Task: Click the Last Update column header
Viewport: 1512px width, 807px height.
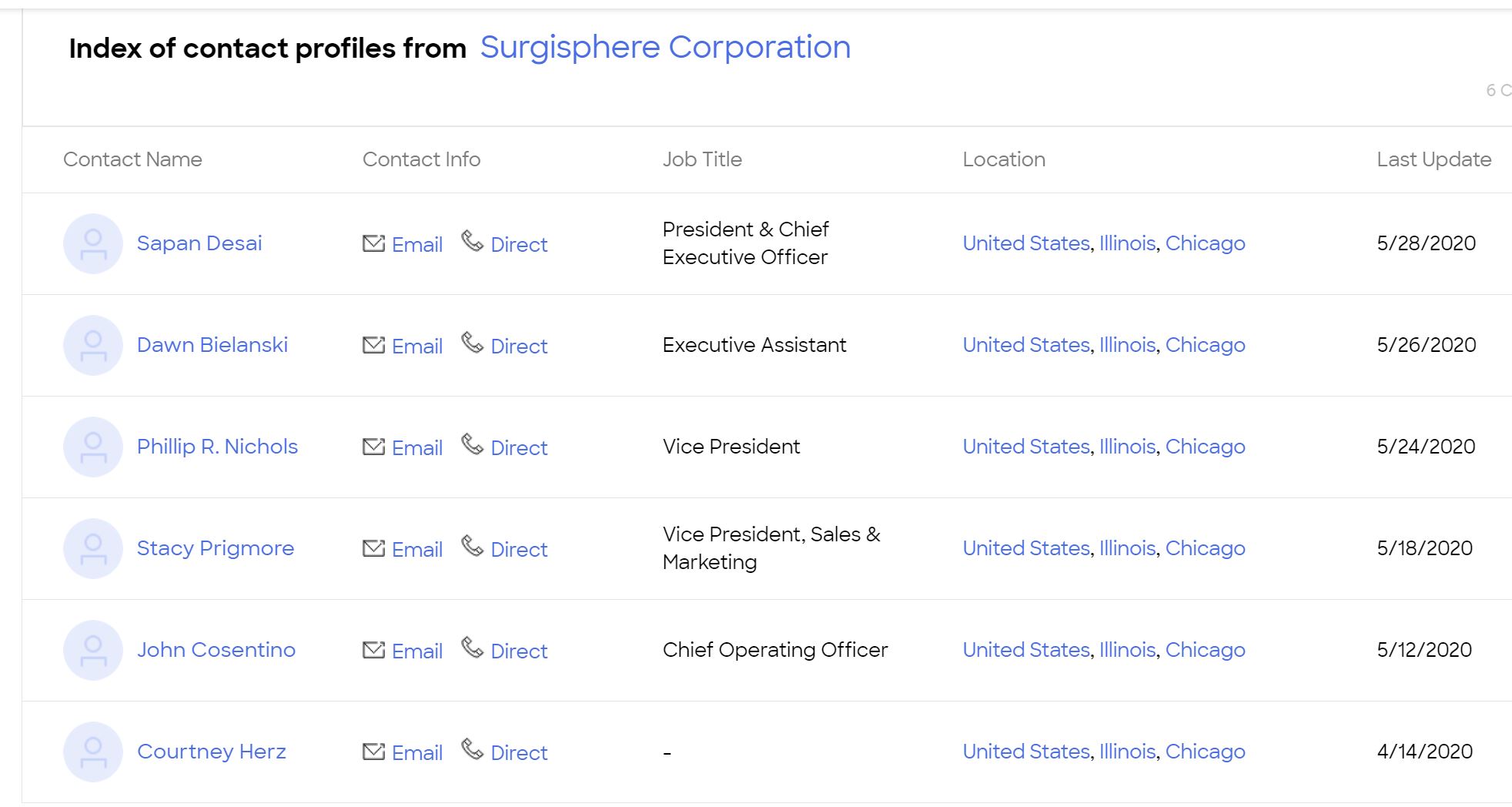Action: tap(1433, 159)
